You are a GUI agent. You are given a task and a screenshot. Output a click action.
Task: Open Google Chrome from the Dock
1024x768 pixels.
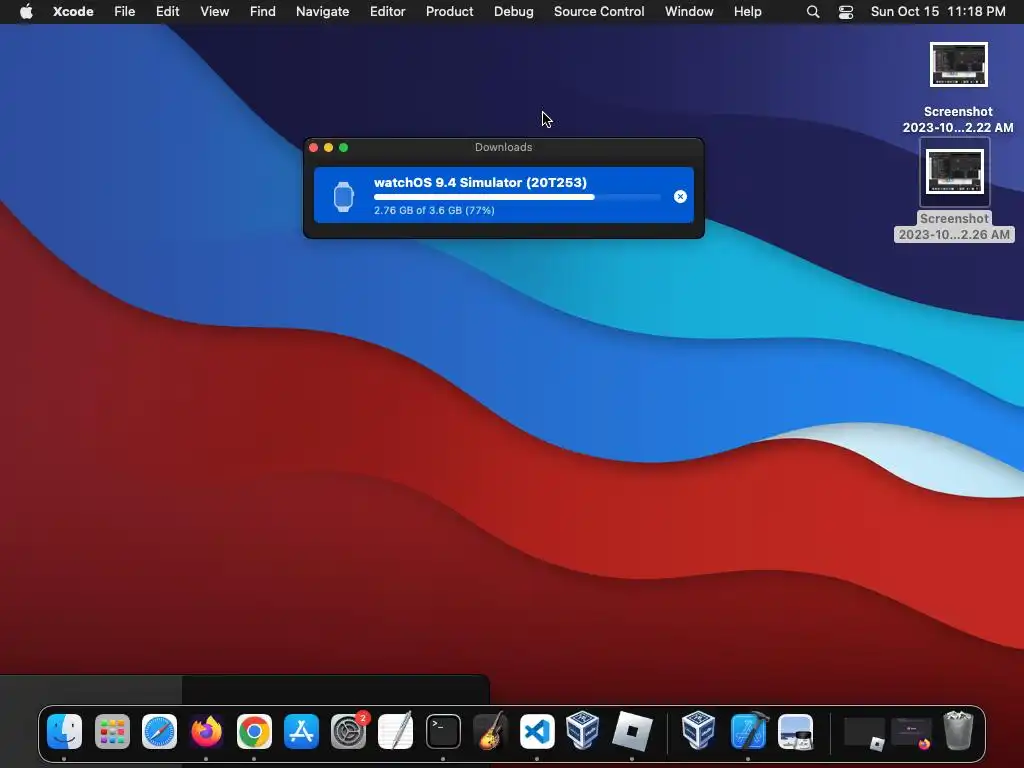coord(254,731)
